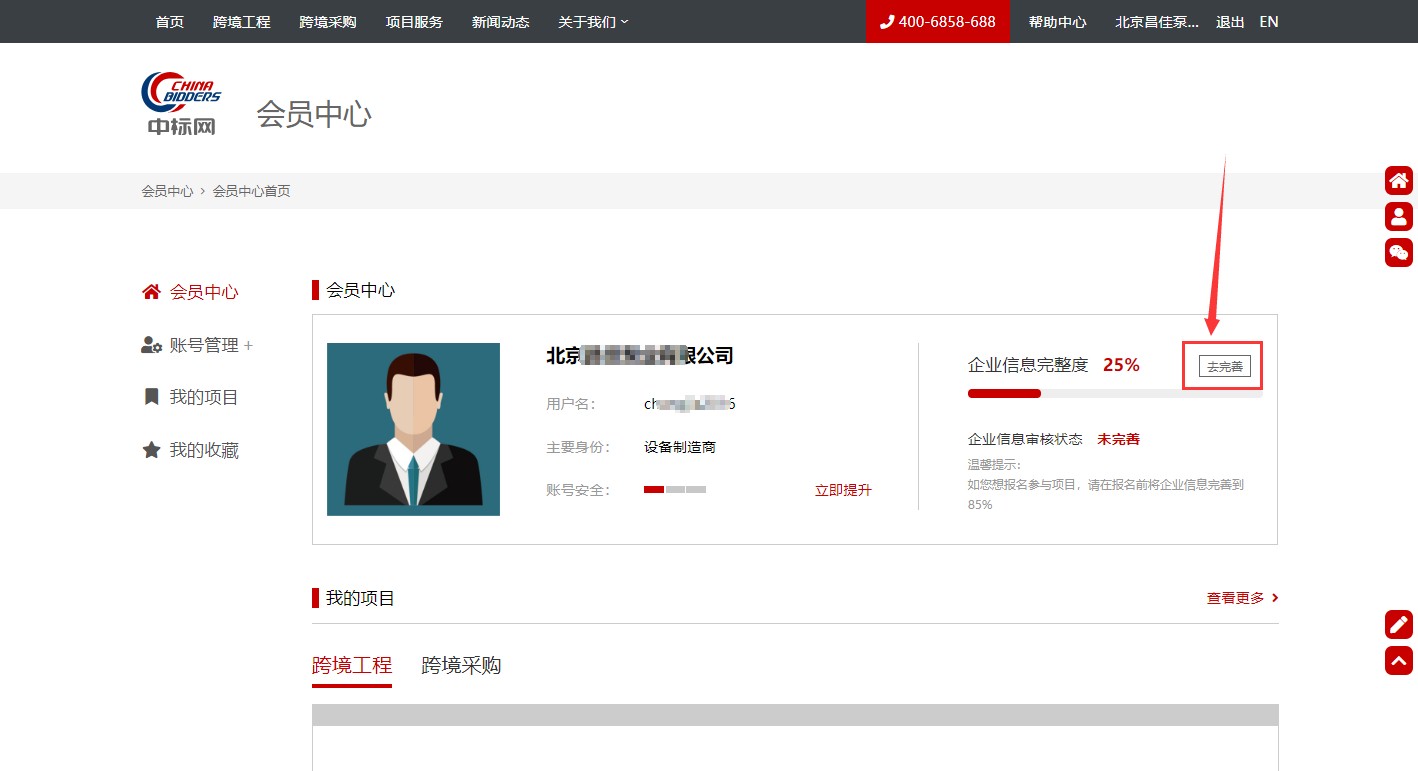The image size is (1418, 771).
Task: Open 帮助中心 in top bar
Action: pyautogui.click(x=1058, y=22)
